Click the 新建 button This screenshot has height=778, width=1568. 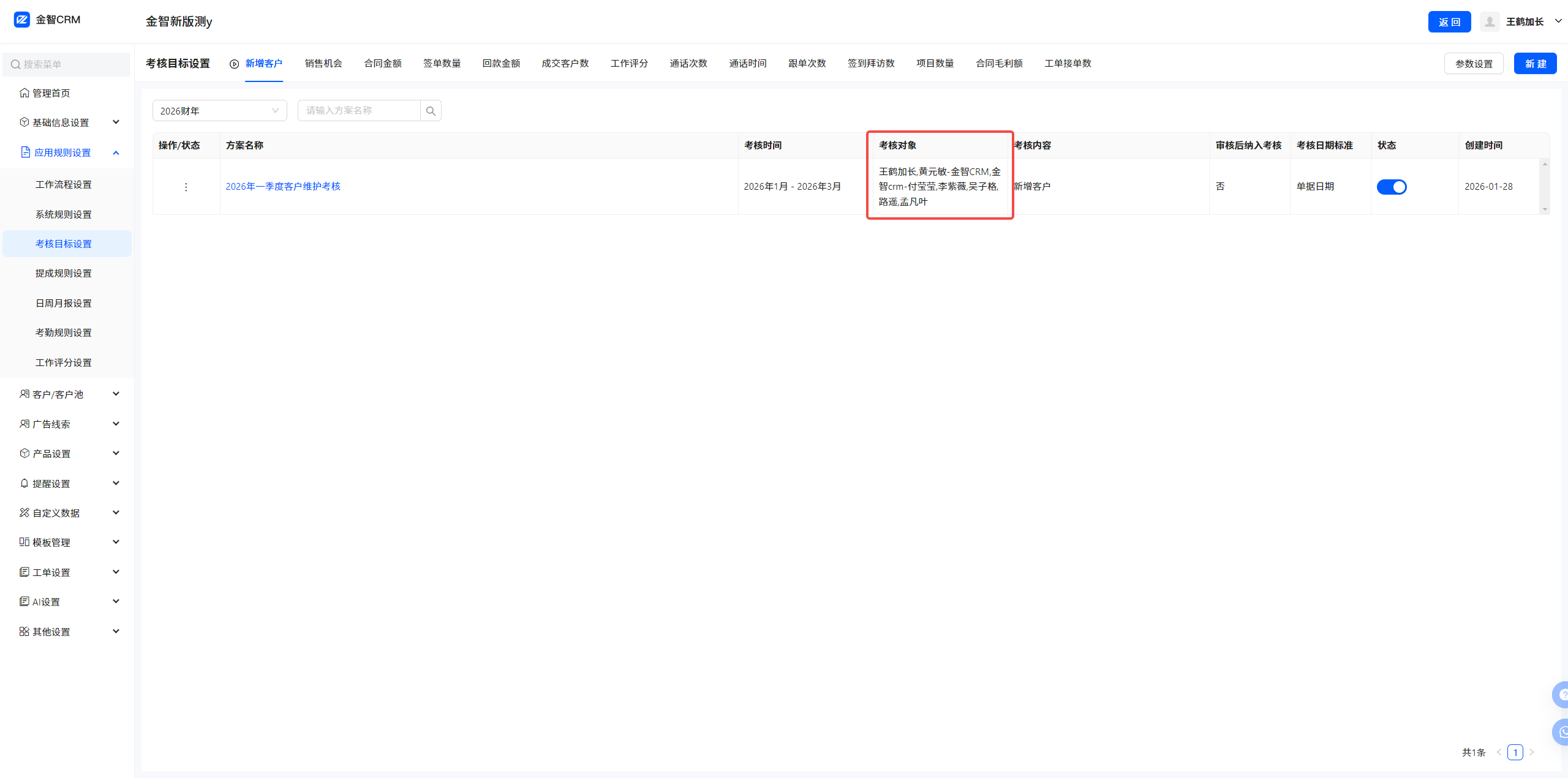(x=1535, y=64)
